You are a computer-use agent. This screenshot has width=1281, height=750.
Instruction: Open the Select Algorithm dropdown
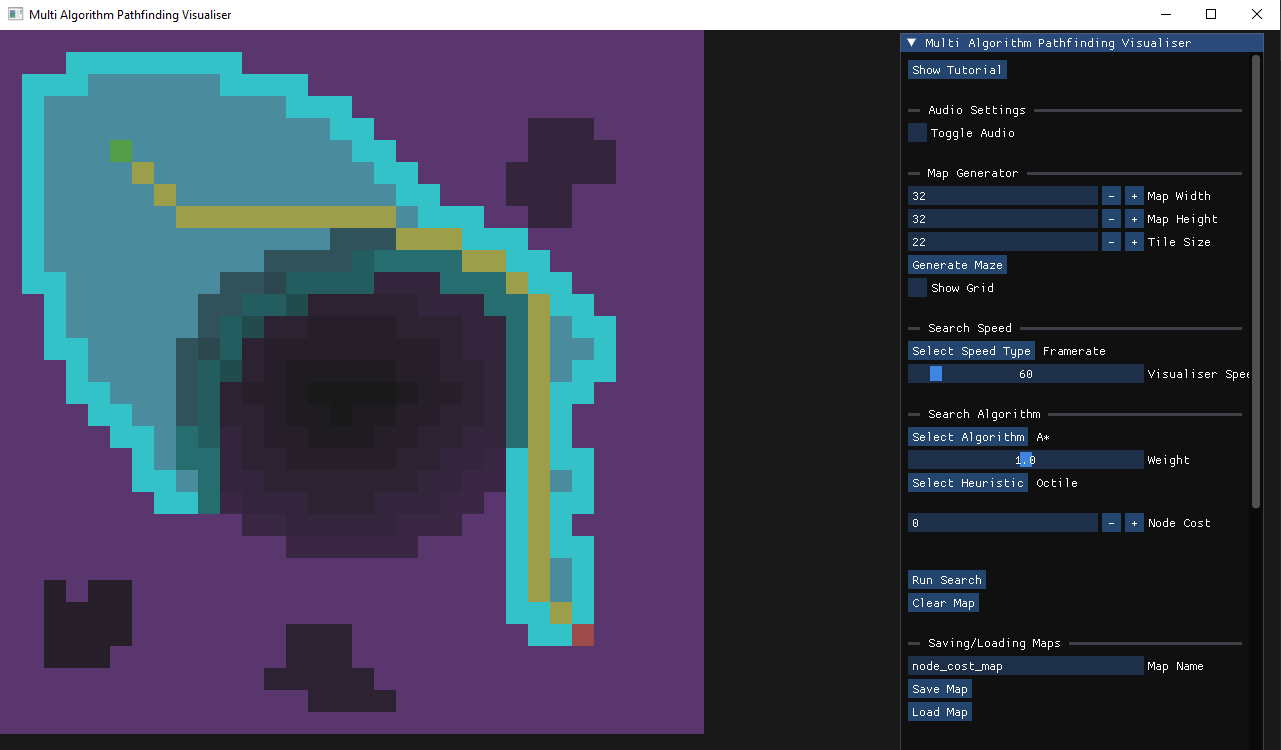968,437
